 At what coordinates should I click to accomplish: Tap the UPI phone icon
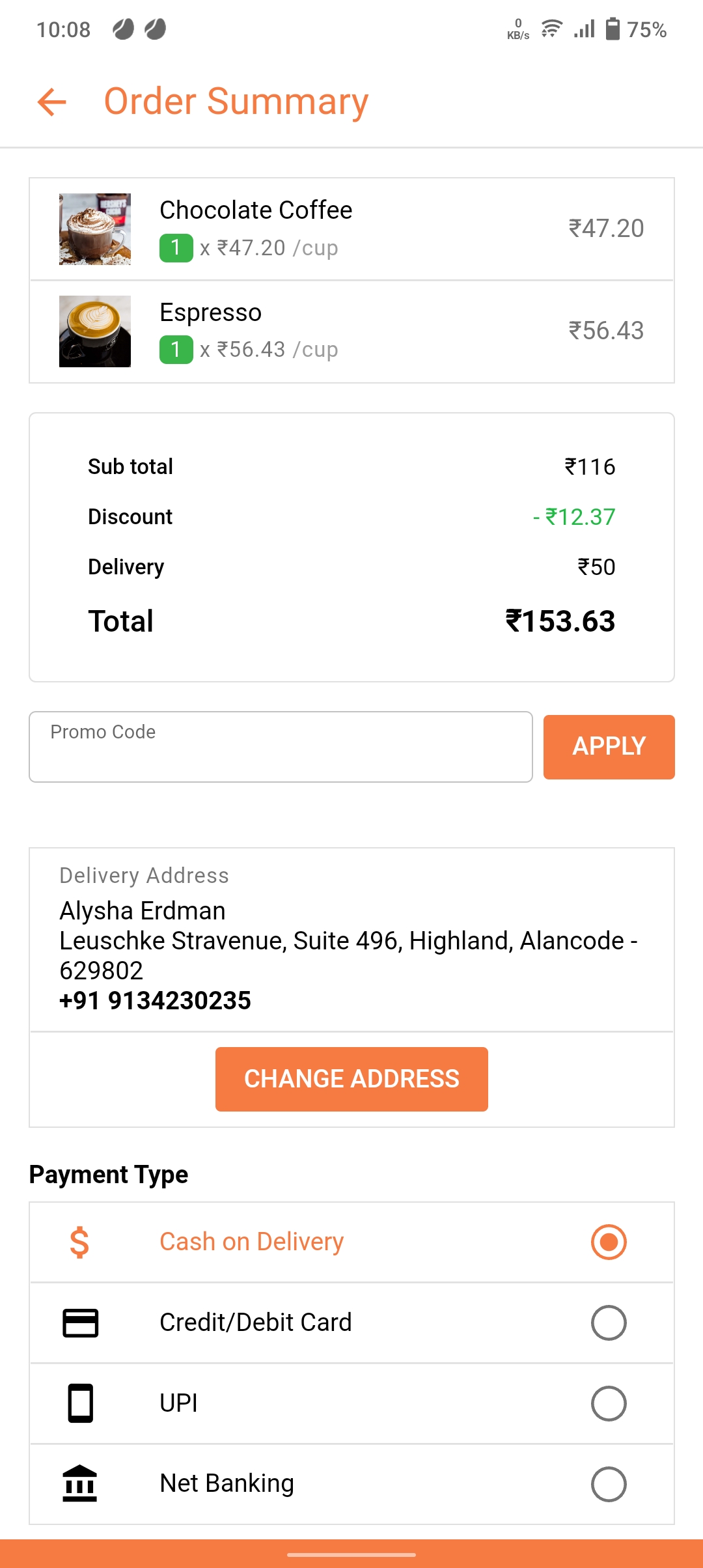tap(80, 1403)
